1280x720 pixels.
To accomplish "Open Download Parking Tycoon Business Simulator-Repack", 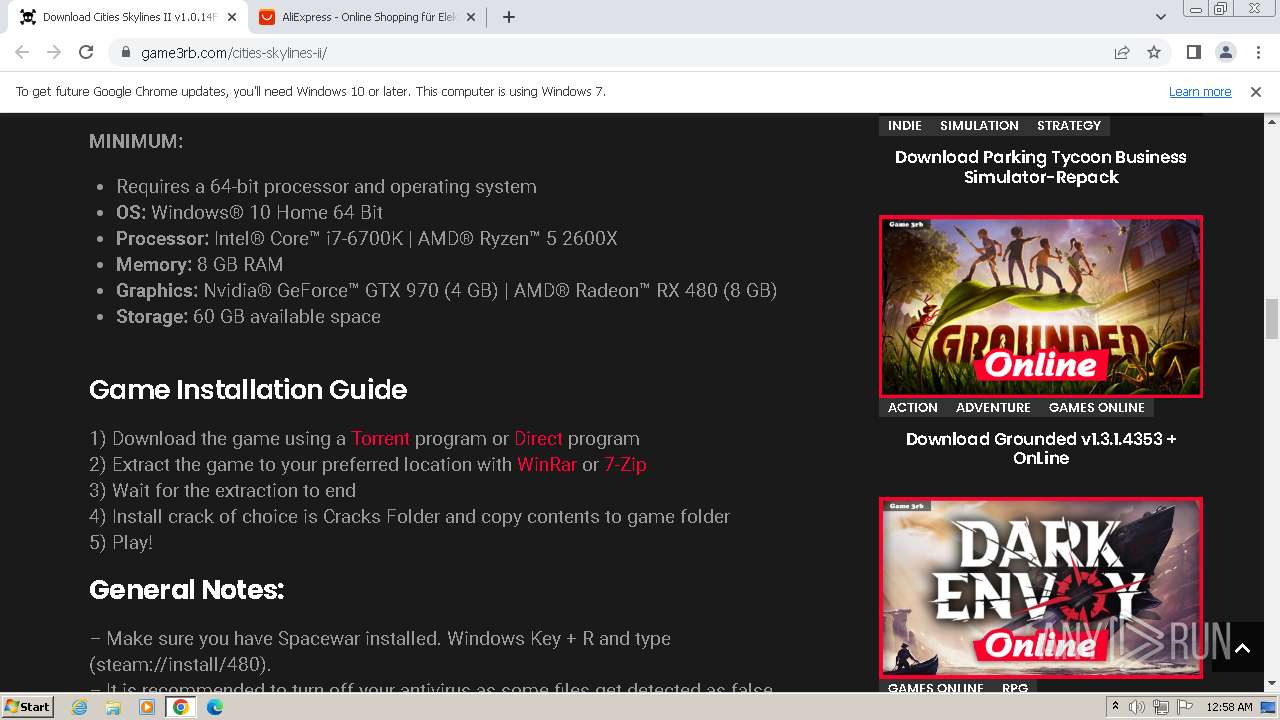I will pos(1041,167).
